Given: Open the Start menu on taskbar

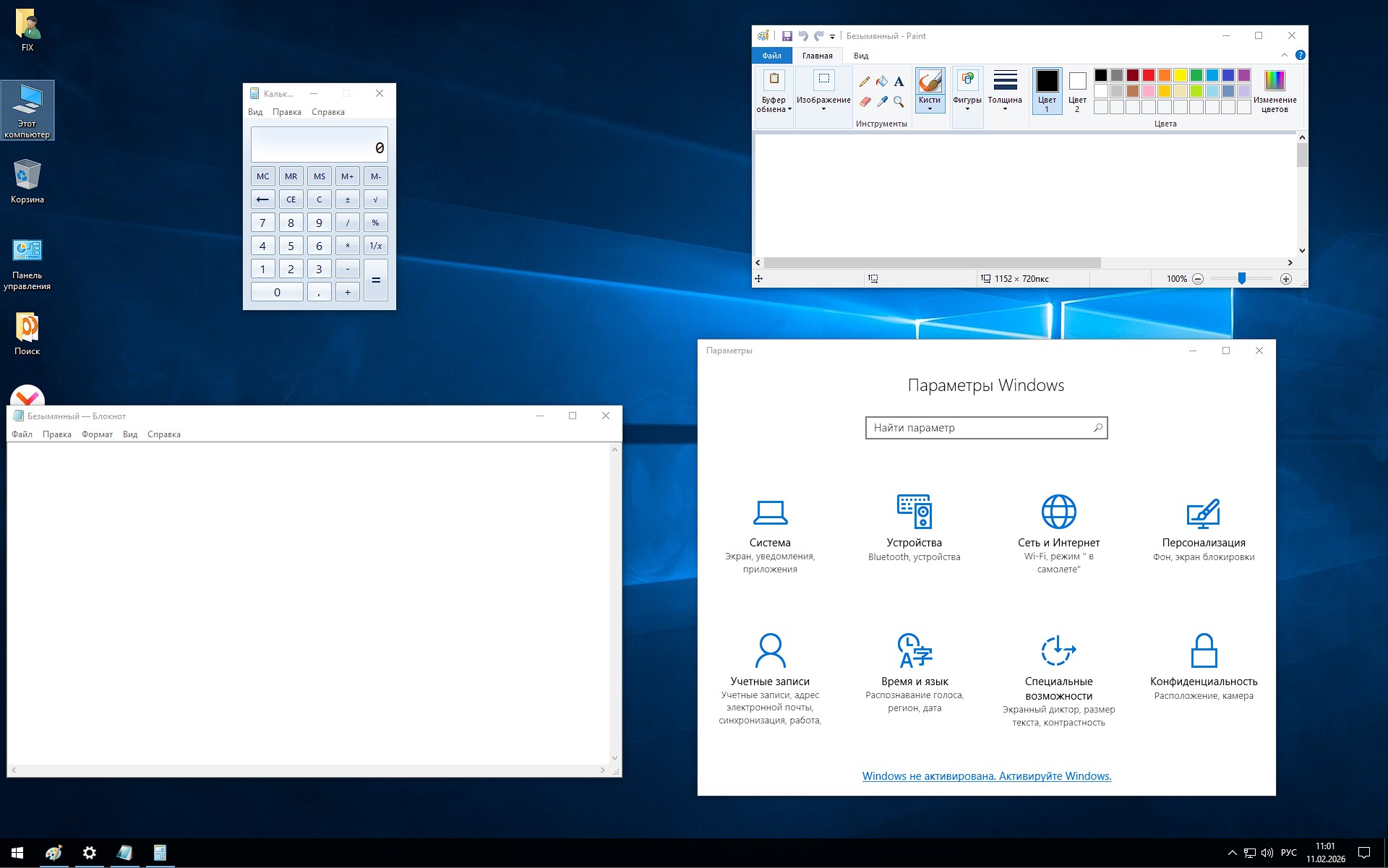Looking at the screenshot, I should [17, 853].
